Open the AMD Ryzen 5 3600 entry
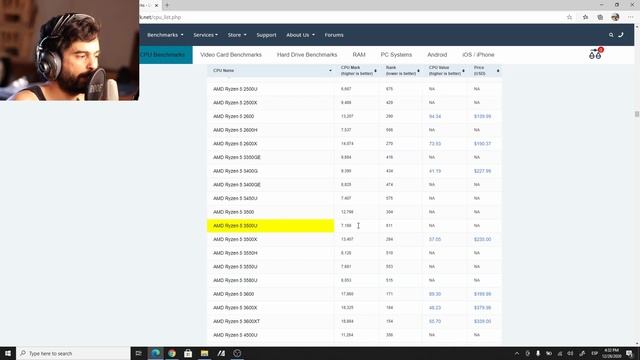The width and height of the screenshot is (640, 360). coord(233,294)
